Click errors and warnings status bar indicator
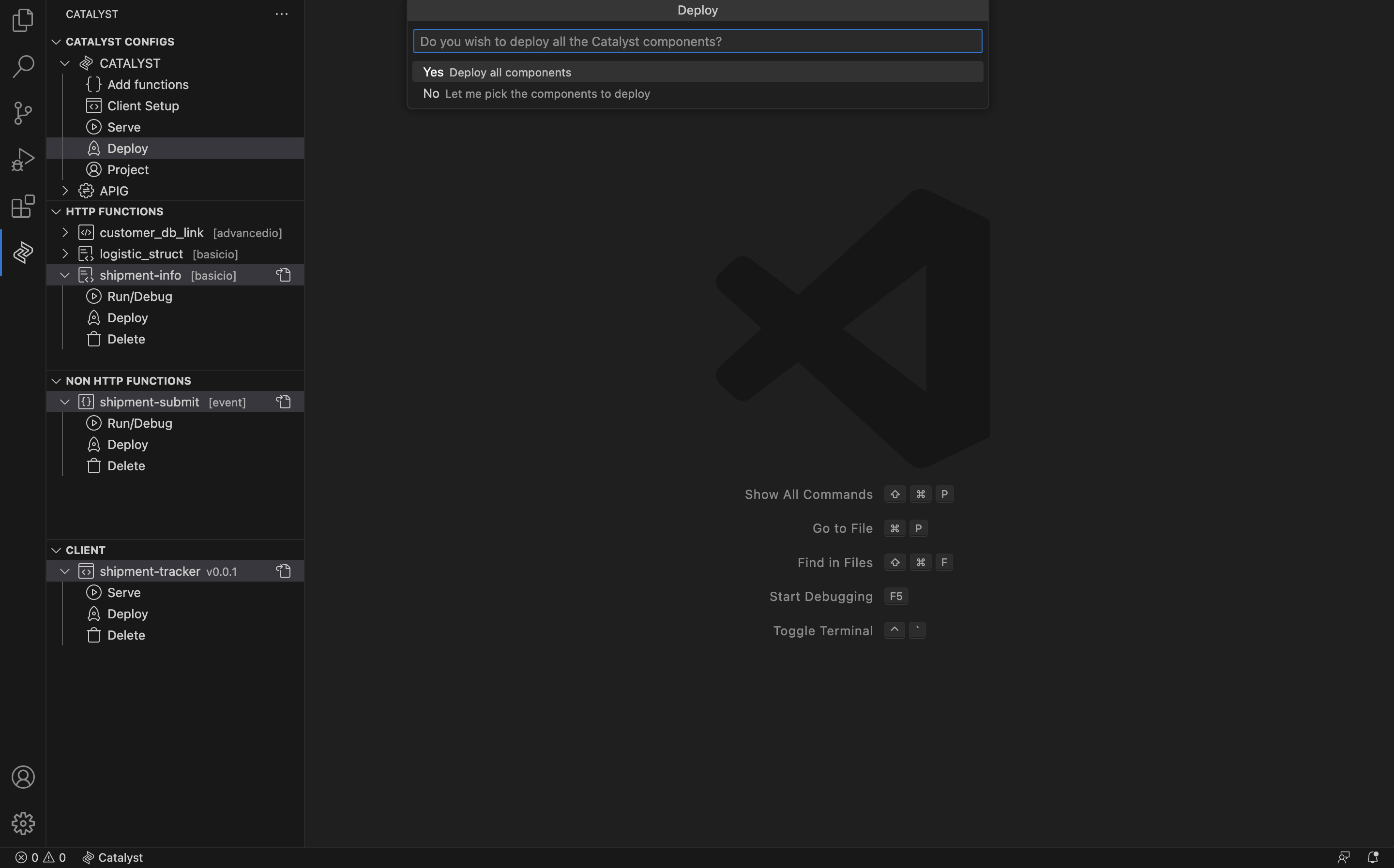This screenshot has width=1394, height=868. (x=40, y=857)
